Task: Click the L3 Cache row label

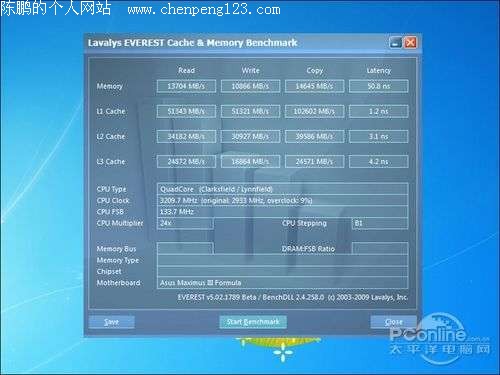Action: (x=111, y=162)
